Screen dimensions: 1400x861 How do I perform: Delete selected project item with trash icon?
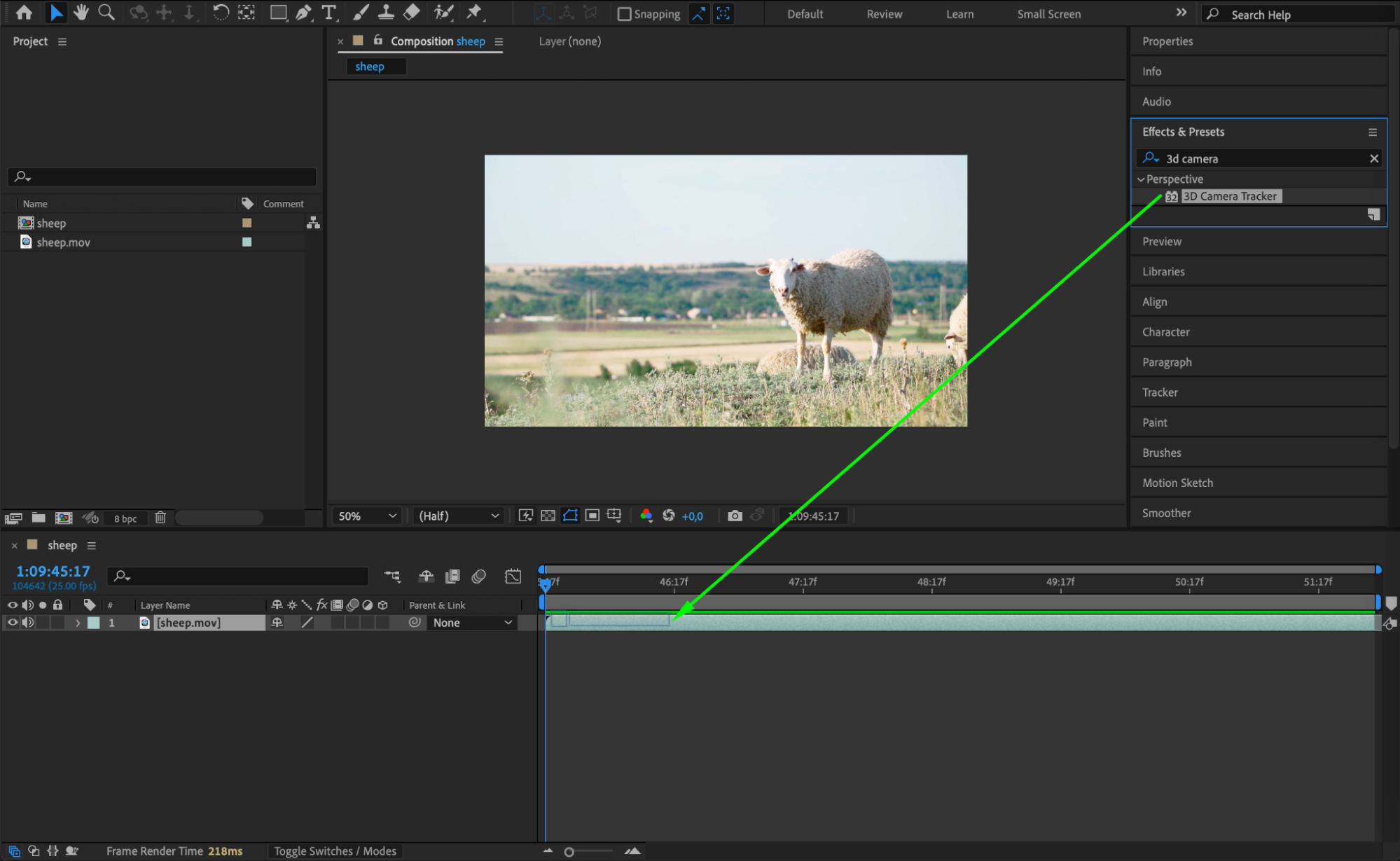pyautogui.click(x=160, y=518)
